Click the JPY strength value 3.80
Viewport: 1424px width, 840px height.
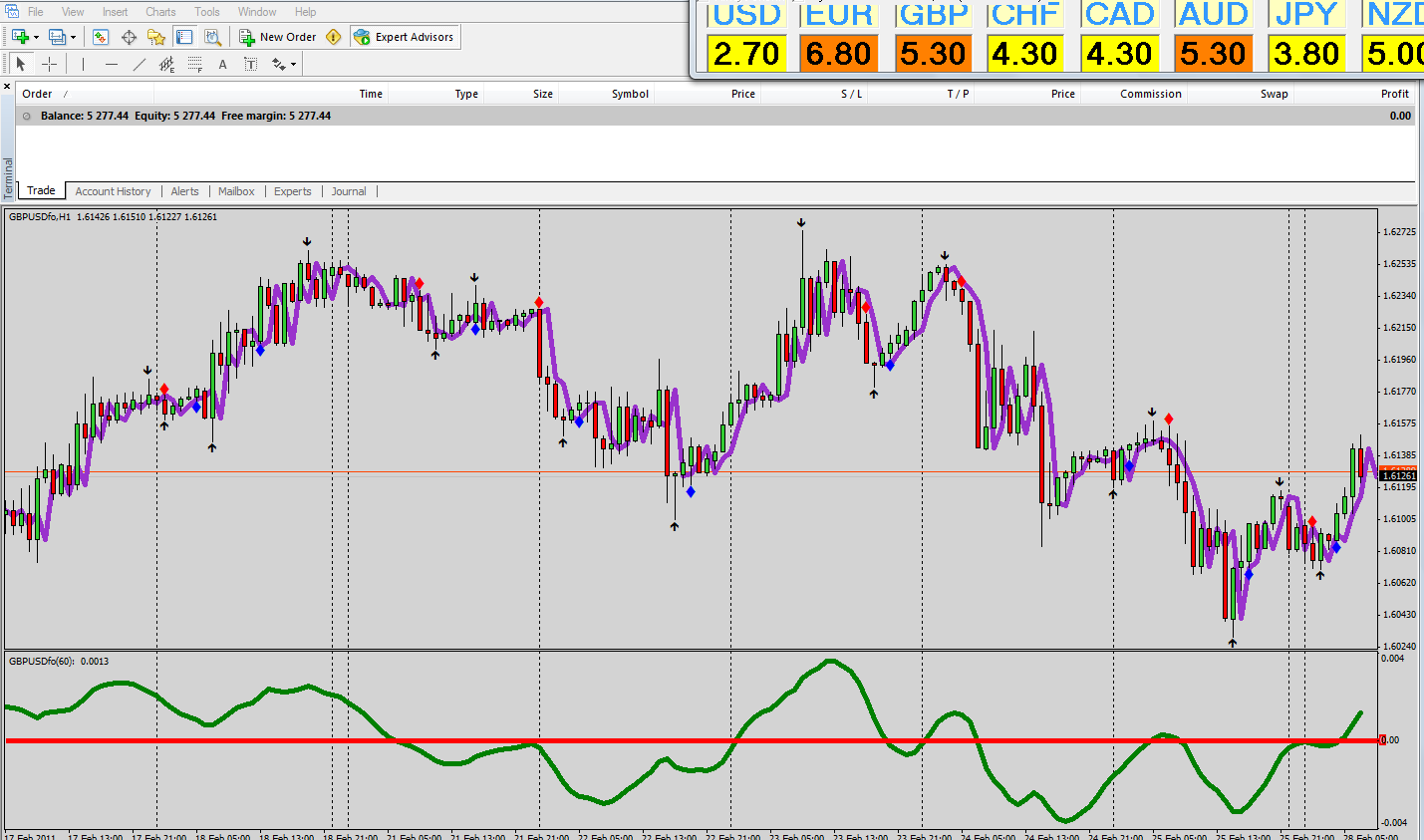(x=1306, y=54)
